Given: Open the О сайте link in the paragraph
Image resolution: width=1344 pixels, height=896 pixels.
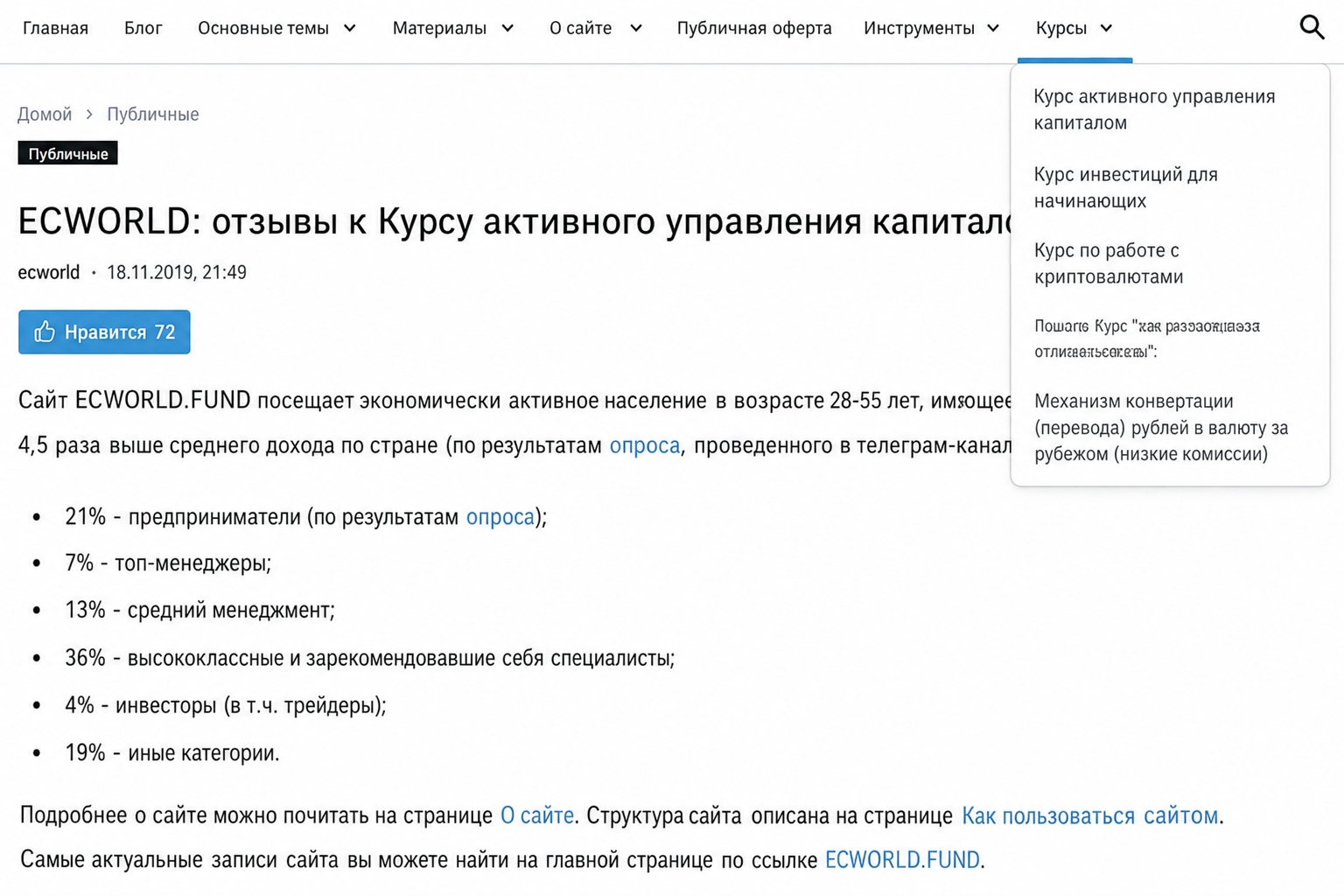Looking at the screenshot, I should [x=537, y=815].
